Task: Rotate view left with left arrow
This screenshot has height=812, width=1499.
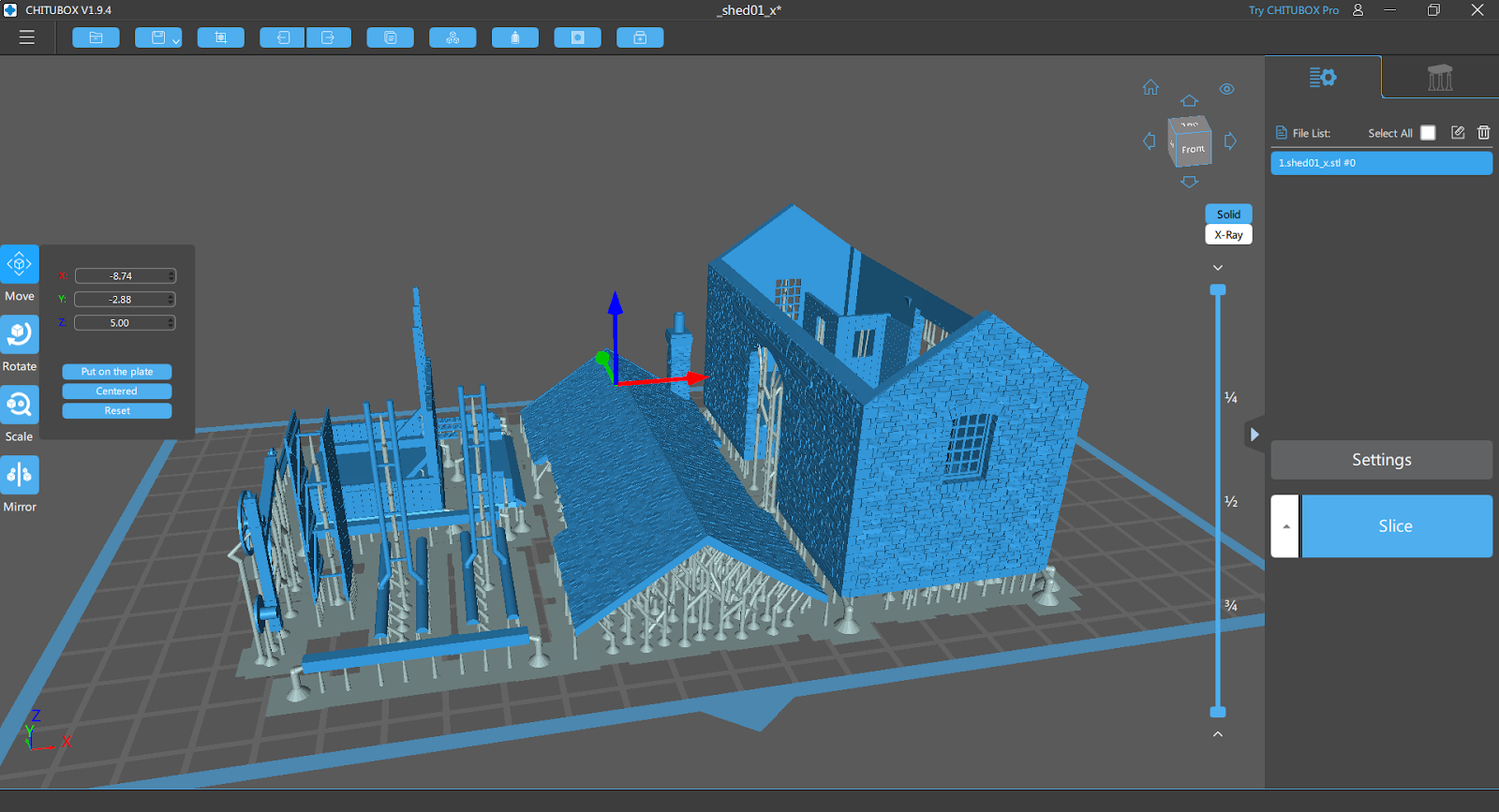Action: (x=1150, y=140)
